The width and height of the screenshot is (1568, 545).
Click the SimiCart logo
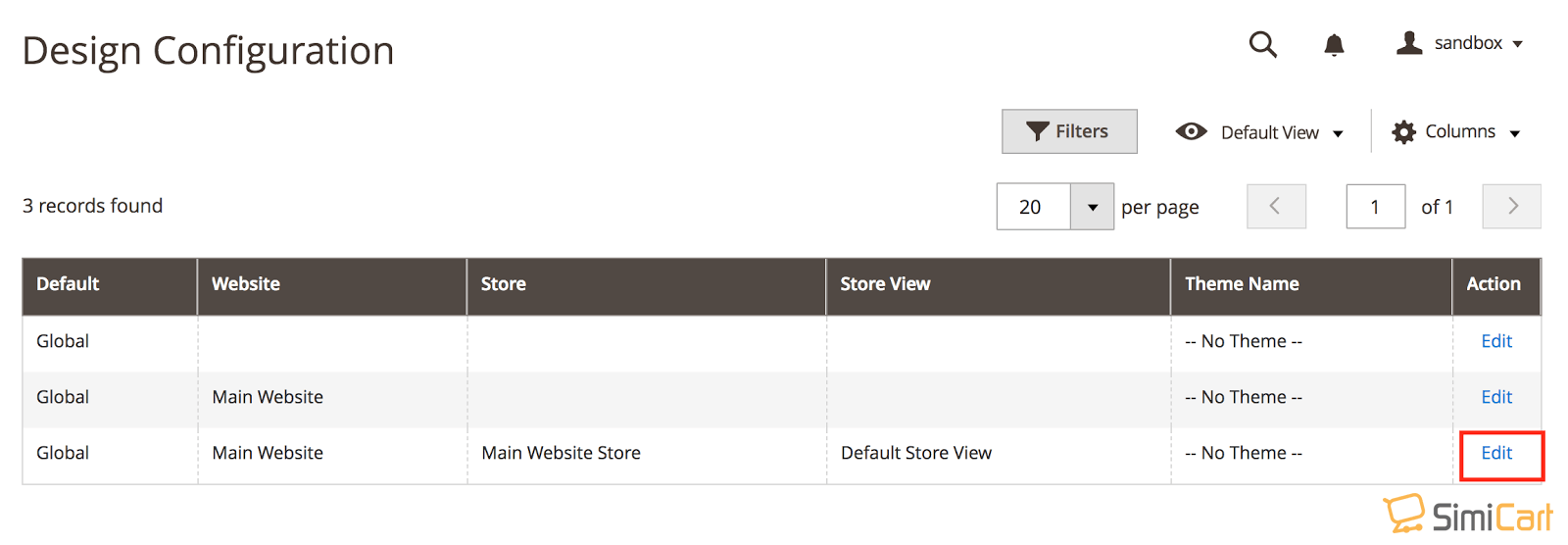[1467, 515]
